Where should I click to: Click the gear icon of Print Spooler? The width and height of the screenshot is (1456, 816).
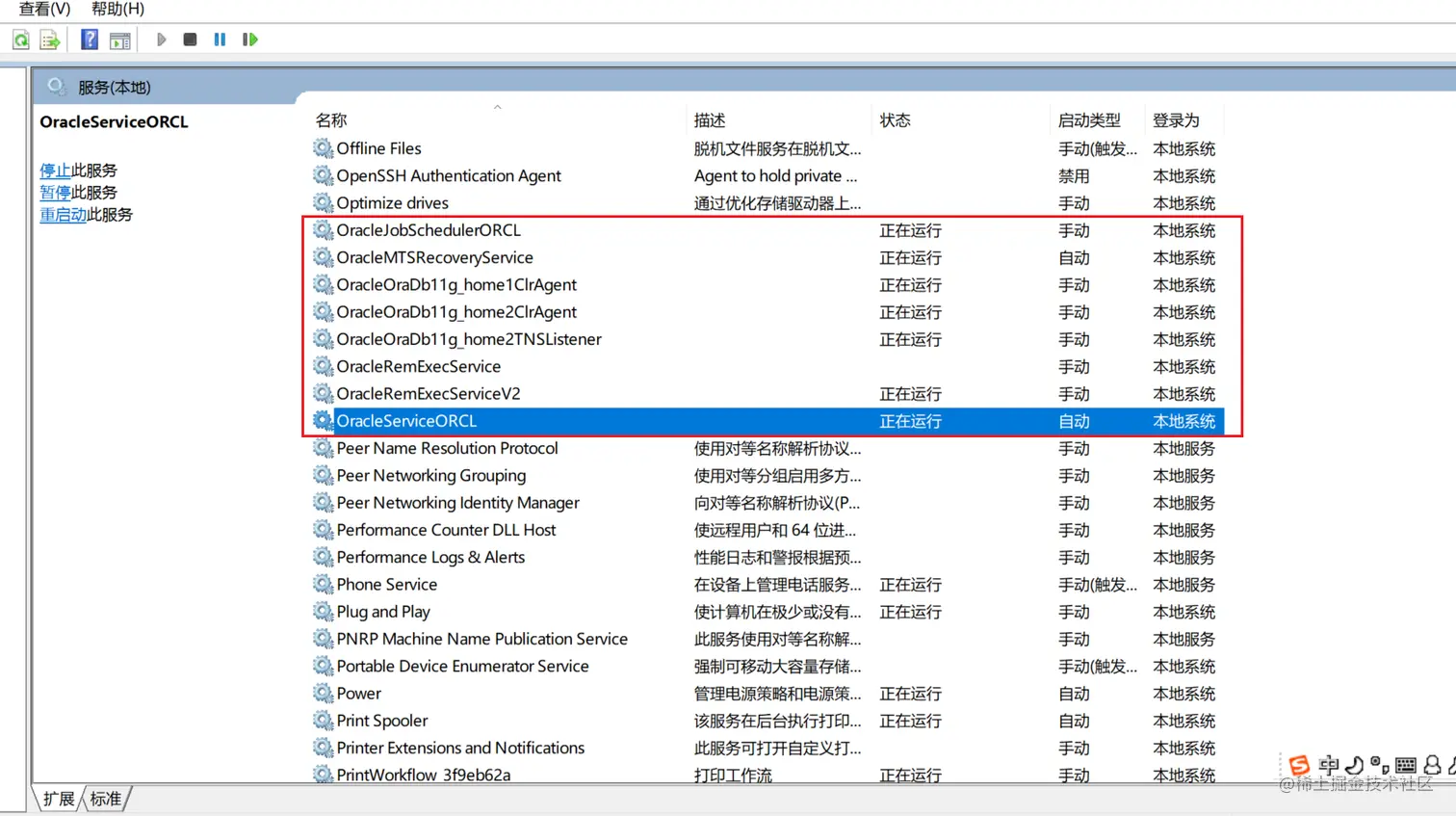[x=323, y=721]
